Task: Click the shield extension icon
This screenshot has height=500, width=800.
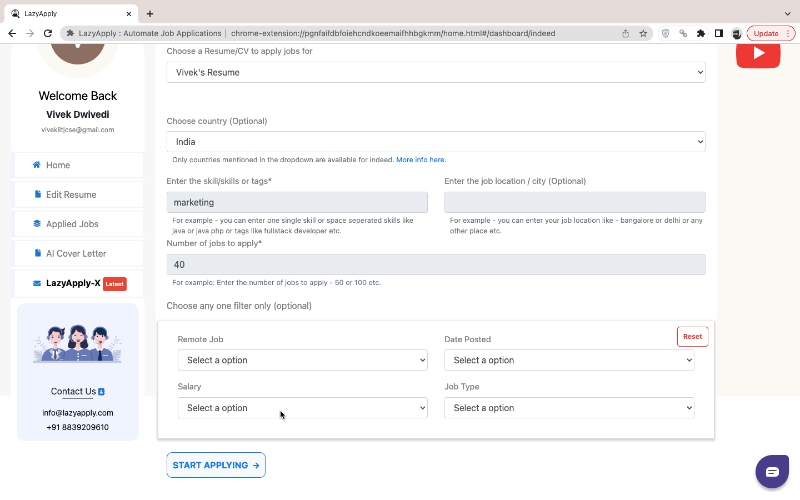Action: (x=665, y=33)
